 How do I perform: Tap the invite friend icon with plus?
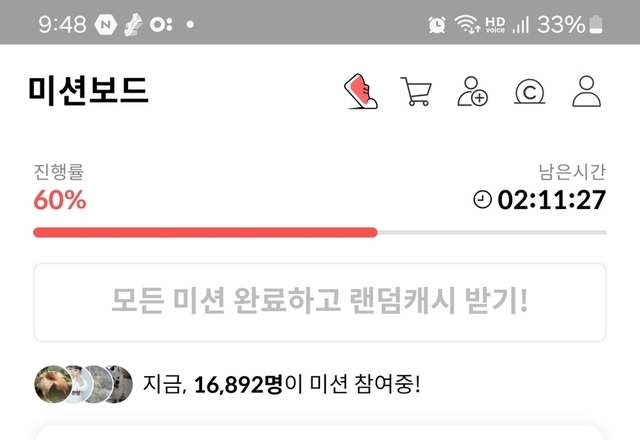tap(472, 91)
